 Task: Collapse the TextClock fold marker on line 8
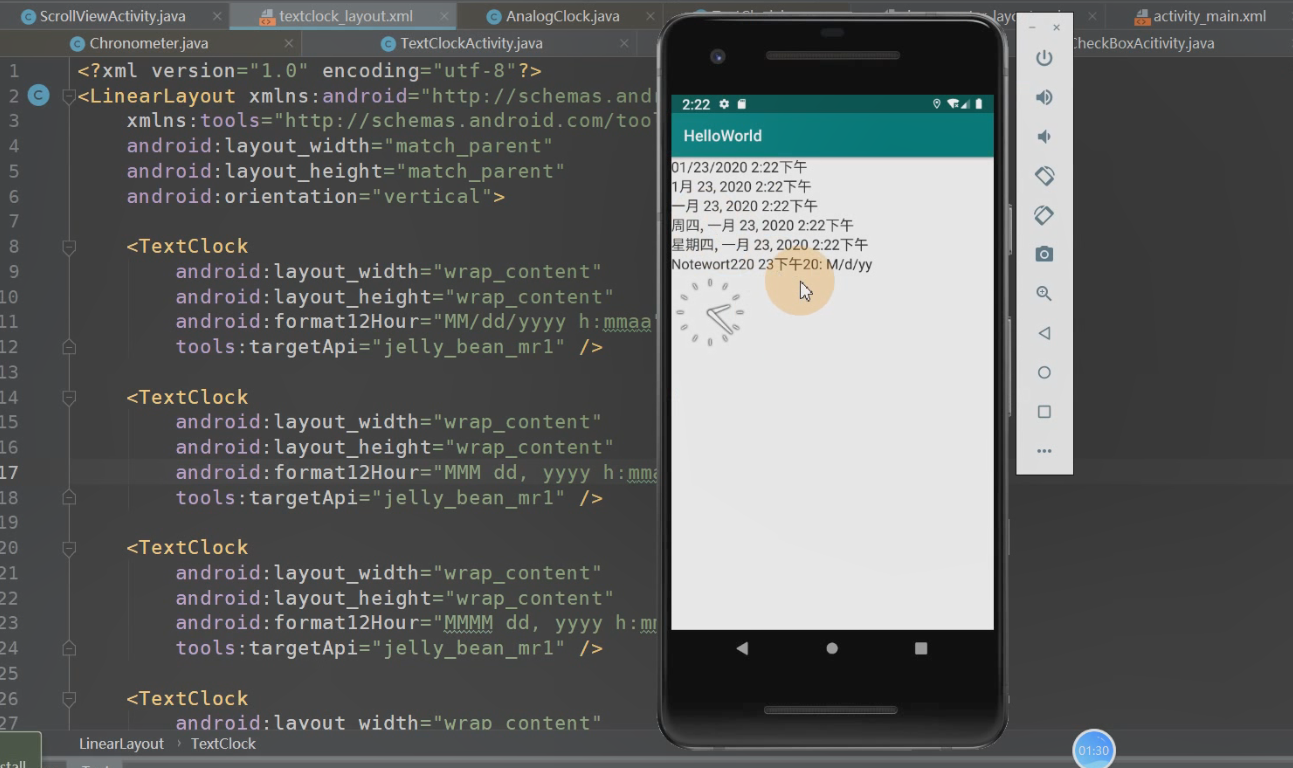tap(68, 246)
